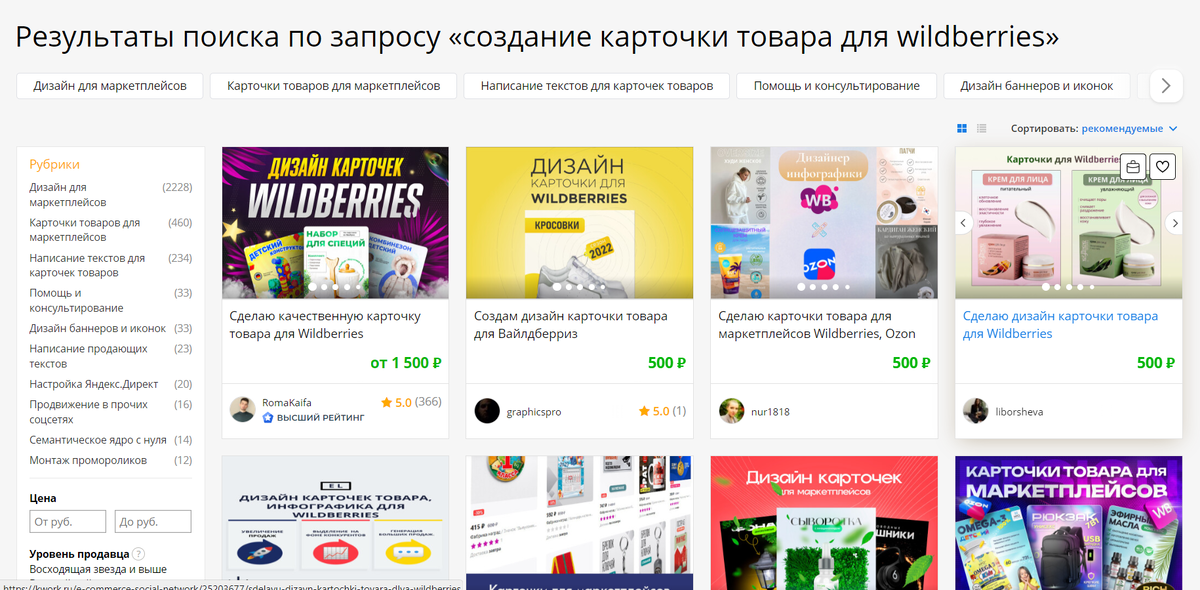This screenshot has width=1200, height=590.
Task: Open the 'рекомендуемые' sort dropdown
Action: pyautogui.click(x=1129, y=129)
